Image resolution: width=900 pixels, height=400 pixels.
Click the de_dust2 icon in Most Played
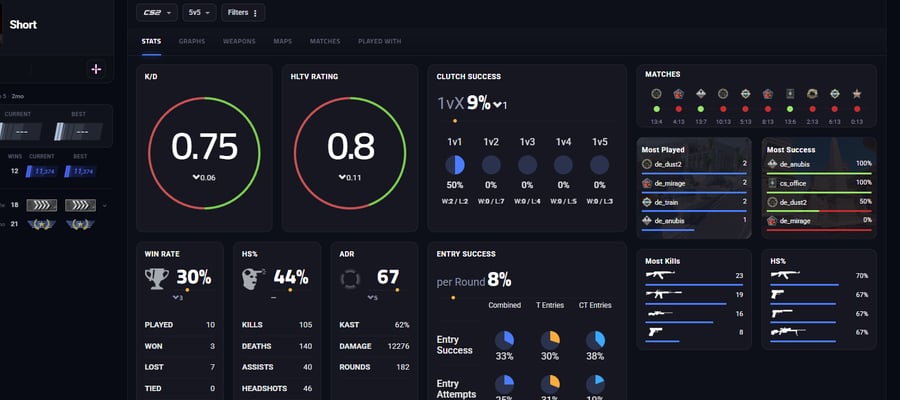pos(647,164)
